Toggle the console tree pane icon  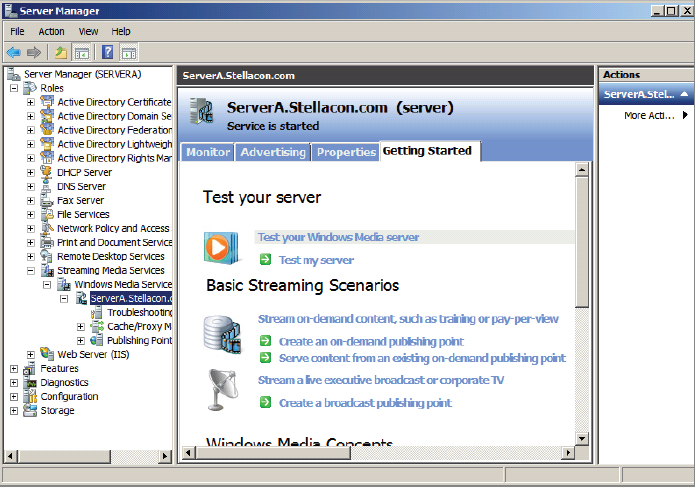(x=82, y=53)
